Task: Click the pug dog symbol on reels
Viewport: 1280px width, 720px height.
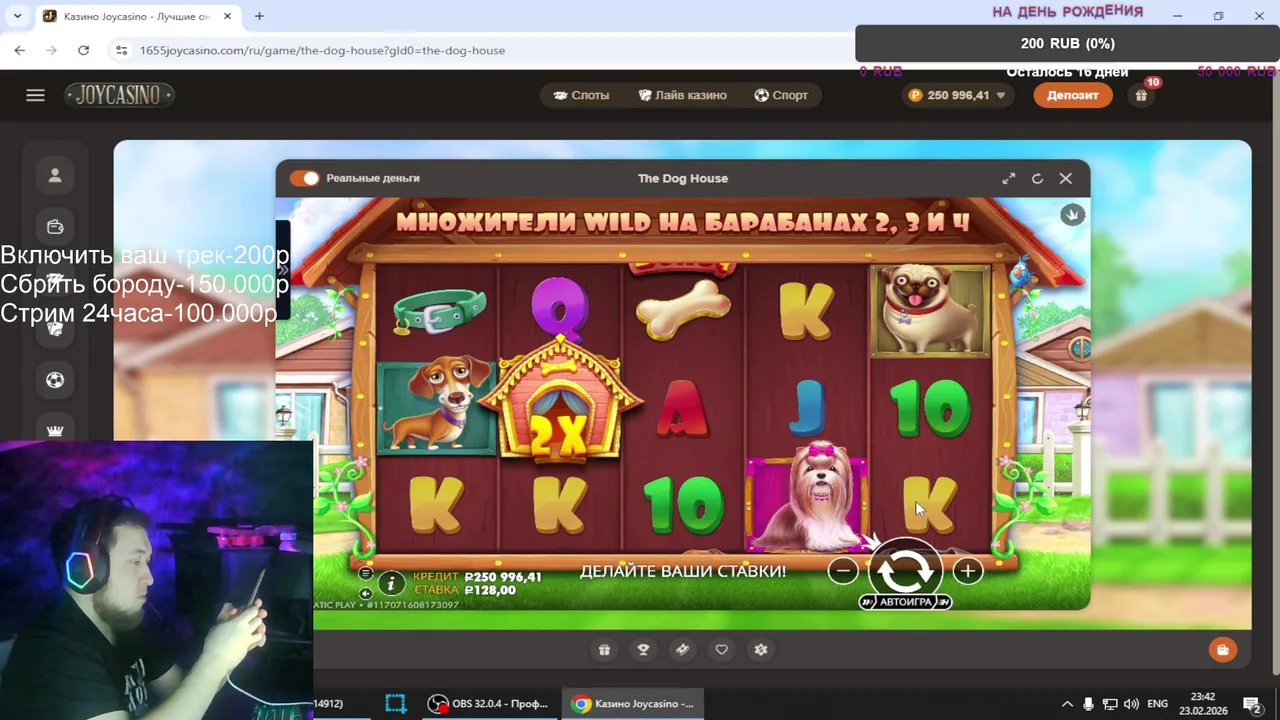Action: 931,310
